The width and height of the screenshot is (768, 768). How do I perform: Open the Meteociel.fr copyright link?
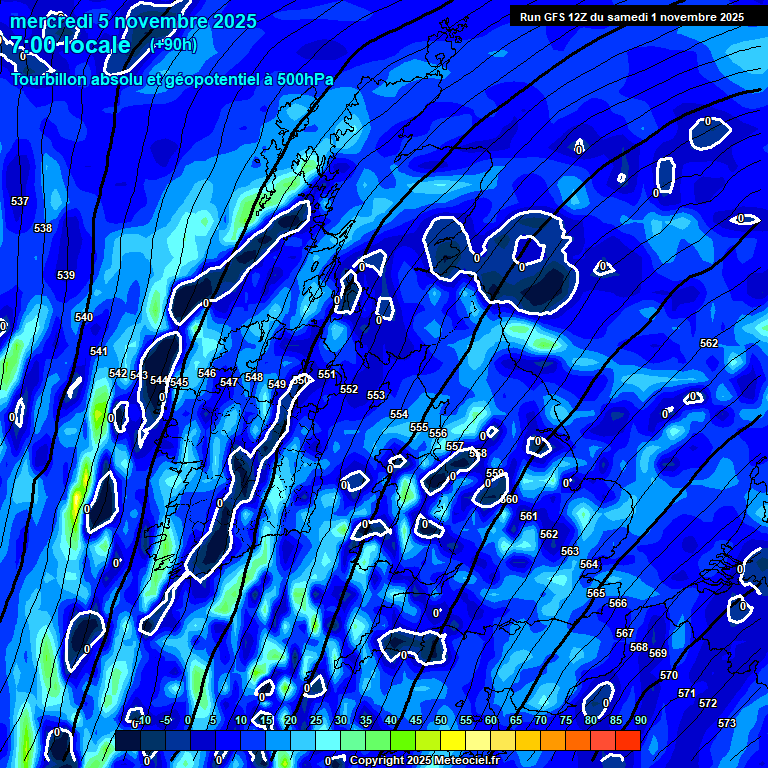[x=424, y=760]
